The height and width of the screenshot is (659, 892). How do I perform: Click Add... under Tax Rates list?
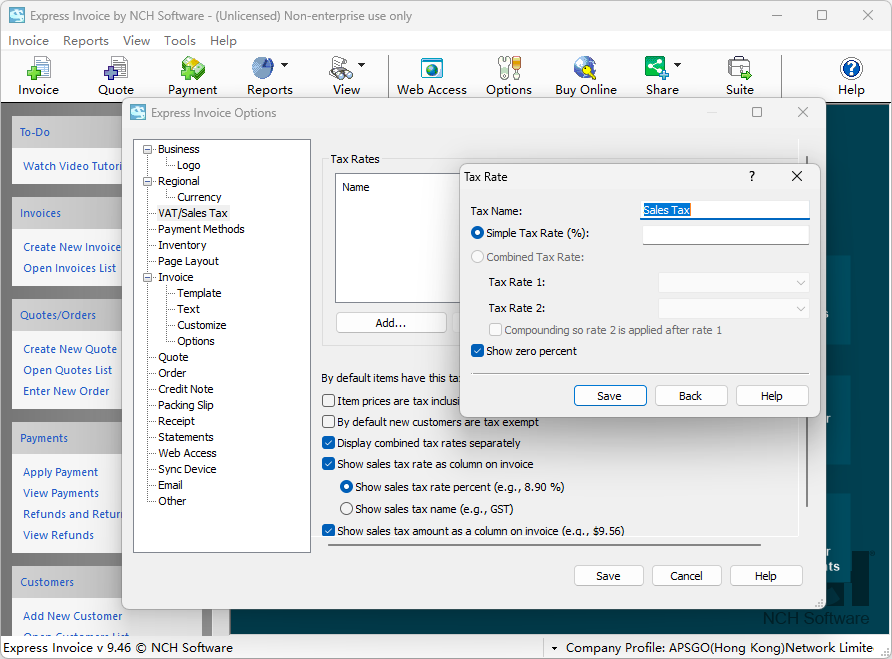391,323
